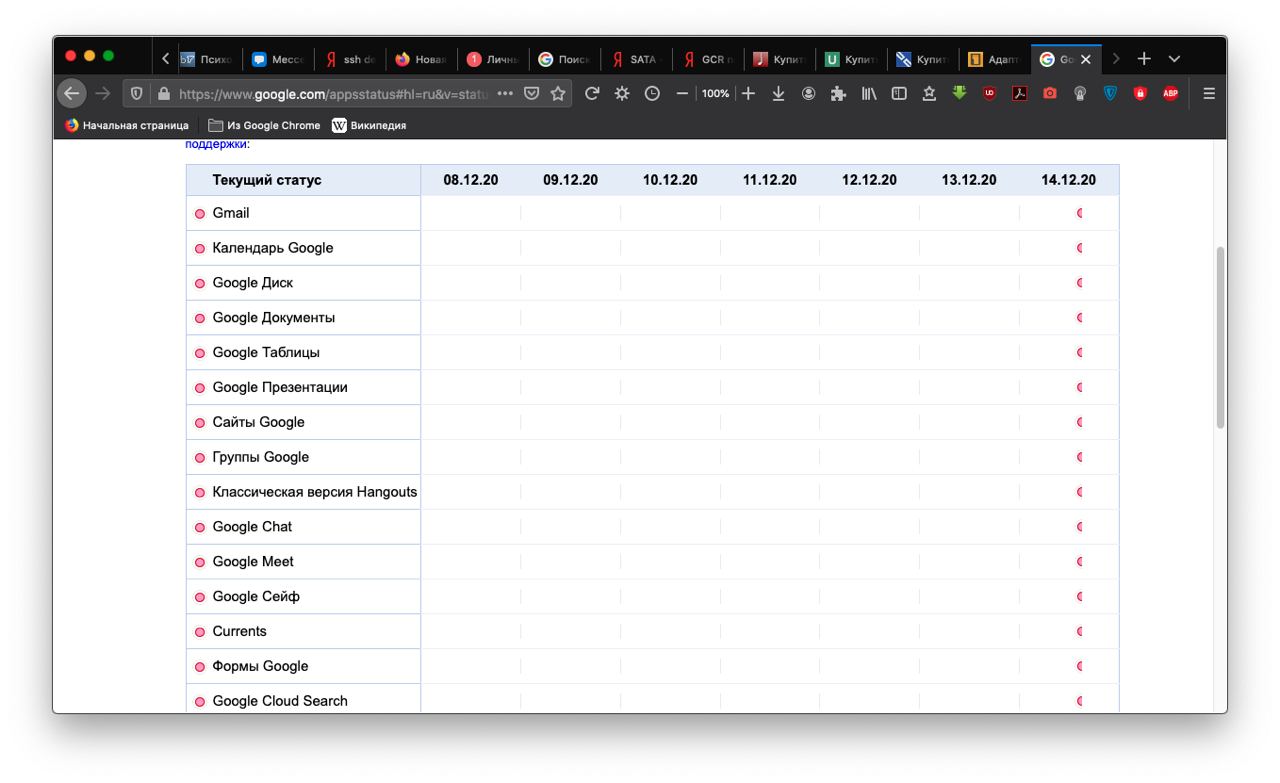Click the Currents row label

pyautogui.click(x=240, y=632)
